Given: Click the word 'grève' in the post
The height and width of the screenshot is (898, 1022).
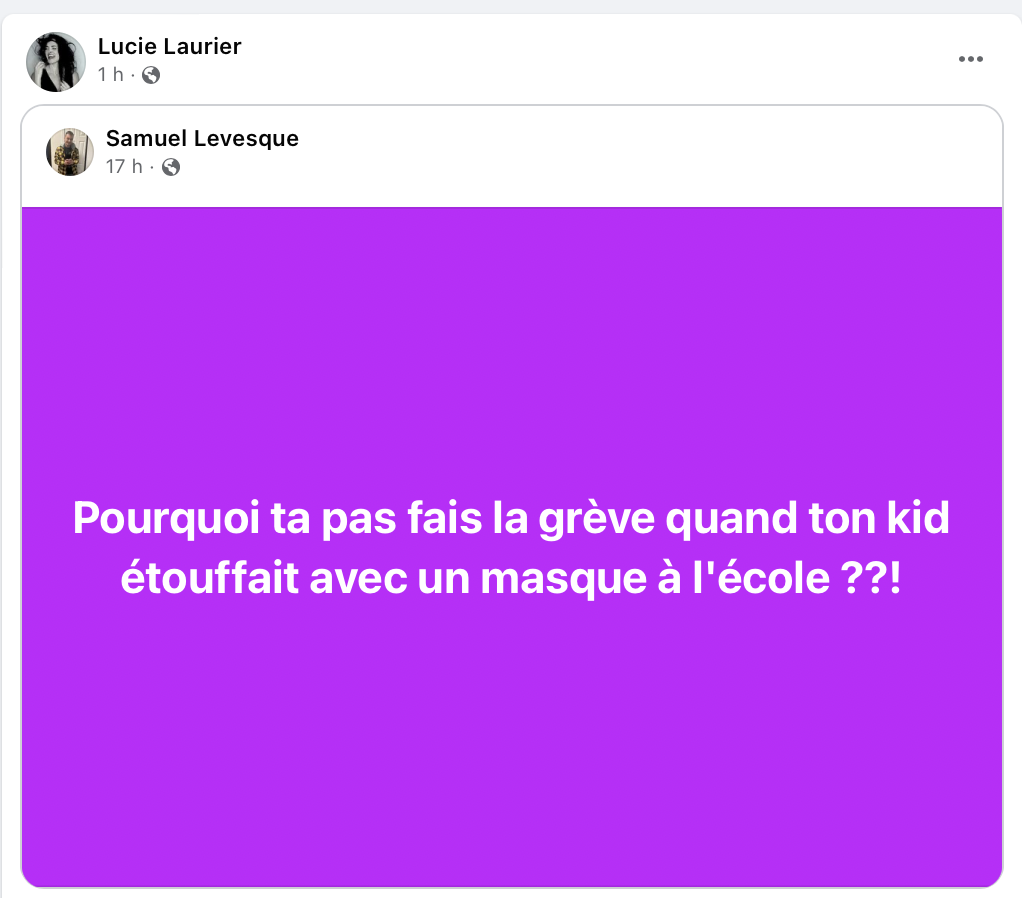Looking at the screenshot, I should [596, 519].
